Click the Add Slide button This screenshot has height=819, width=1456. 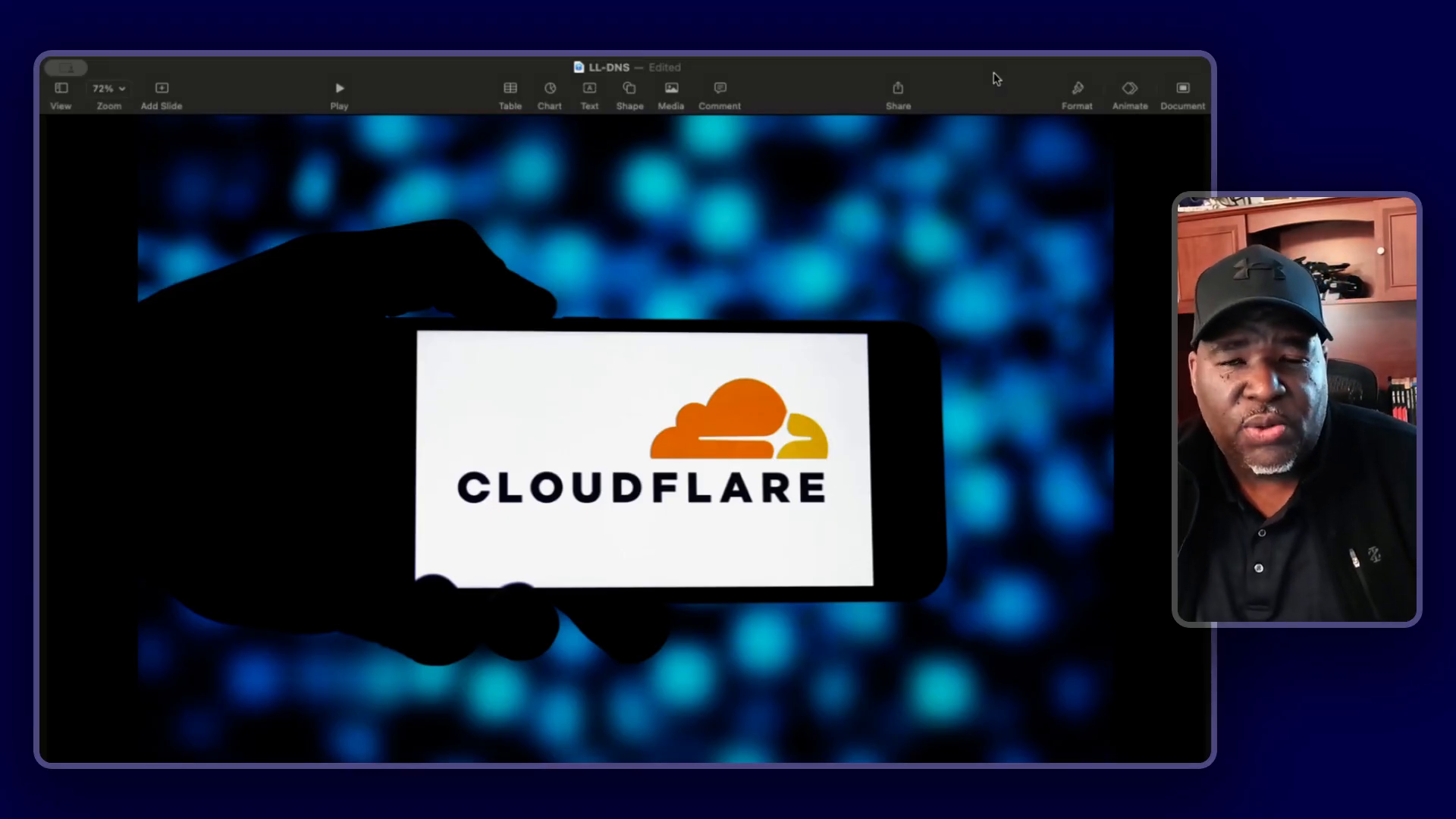[162, 96]
